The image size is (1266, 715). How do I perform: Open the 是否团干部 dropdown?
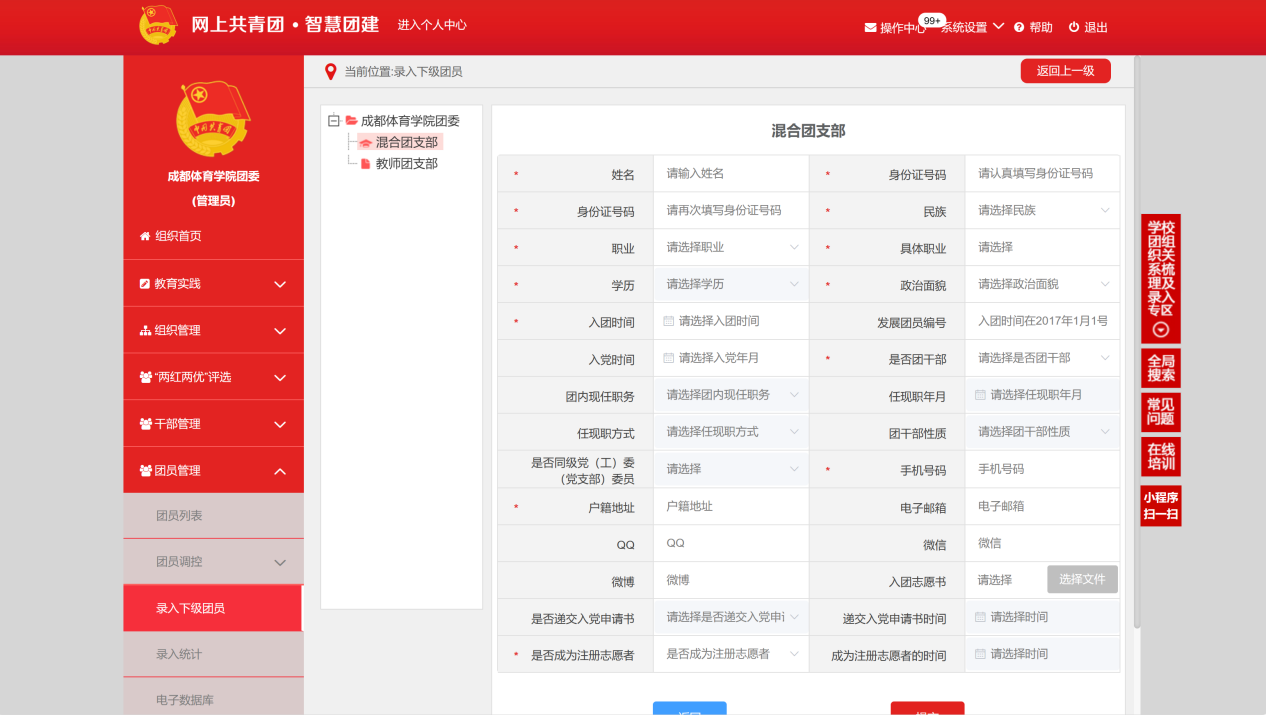click(x=1042, y=358)
